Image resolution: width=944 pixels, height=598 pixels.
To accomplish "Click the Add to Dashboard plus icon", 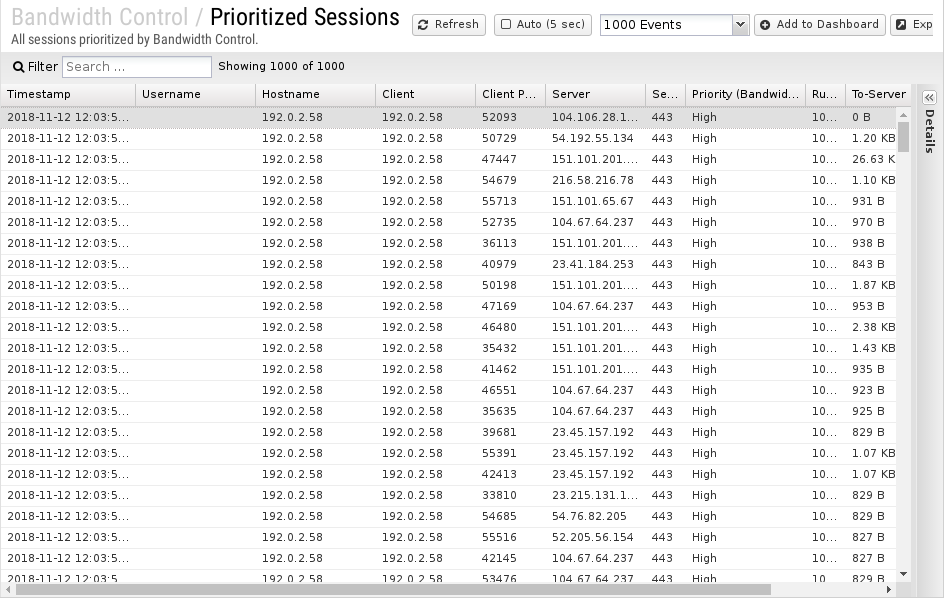I will point(765,25).
